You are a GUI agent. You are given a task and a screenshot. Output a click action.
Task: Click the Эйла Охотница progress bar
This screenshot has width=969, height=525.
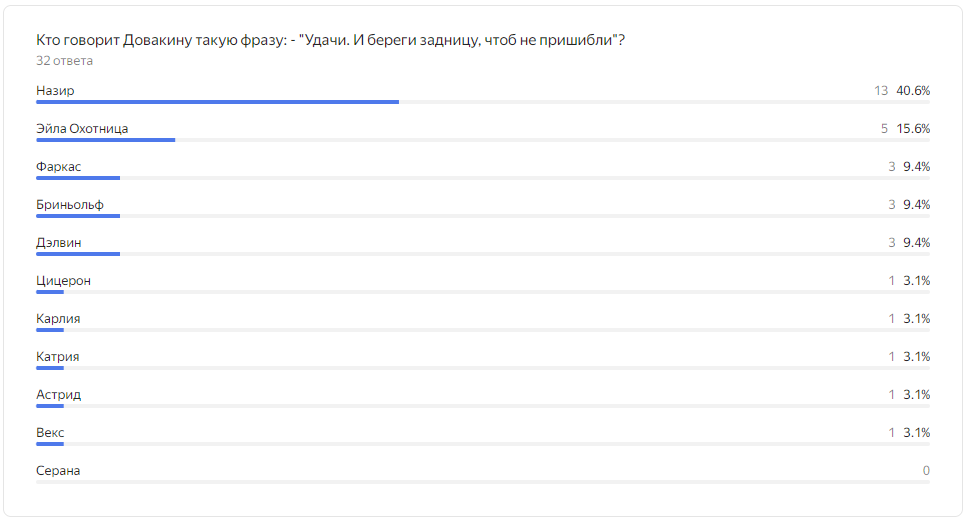click(x=483, y=140)
